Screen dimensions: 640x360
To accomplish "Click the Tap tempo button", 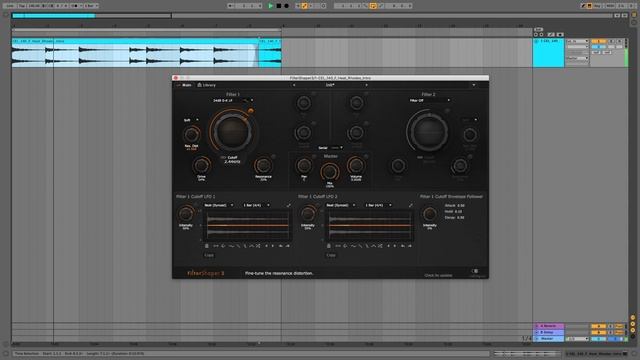I will click(22, 6).
